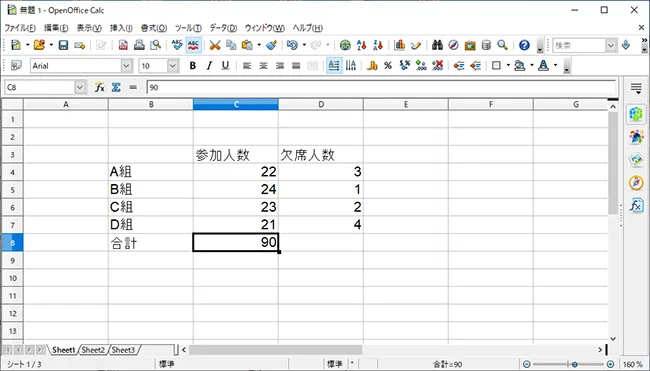Click the Undo arrow icon
The width and height of the screenshot is (650, 371).
click(292, 45)
